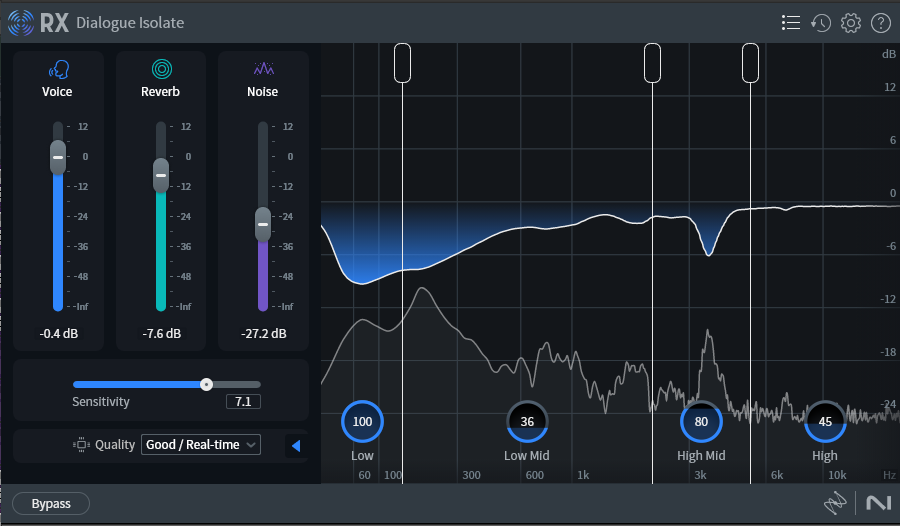Click the Voice gain slider handle

click(x=58, y=158)
